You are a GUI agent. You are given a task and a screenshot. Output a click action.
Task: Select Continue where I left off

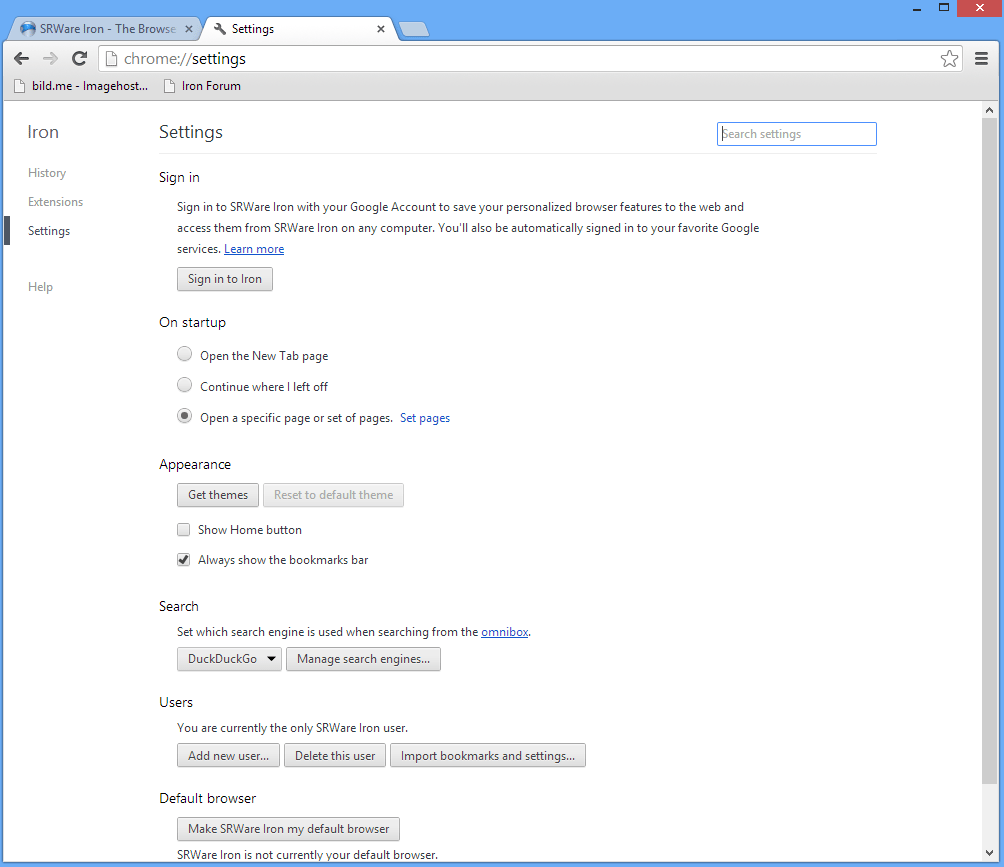(x=184, y=385)
